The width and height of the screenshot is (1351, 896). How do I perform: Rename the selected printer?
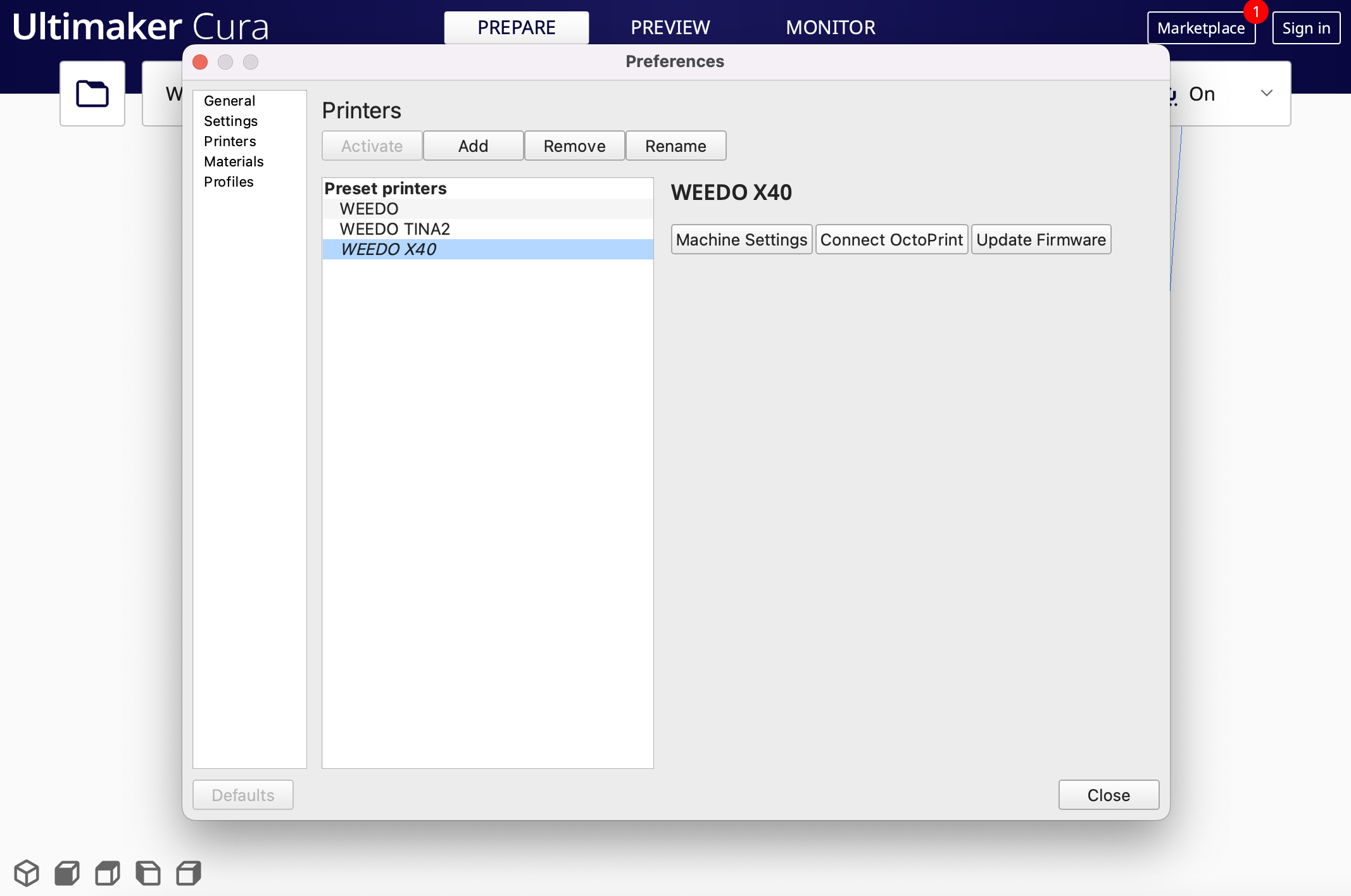click(x=675, y=146)
